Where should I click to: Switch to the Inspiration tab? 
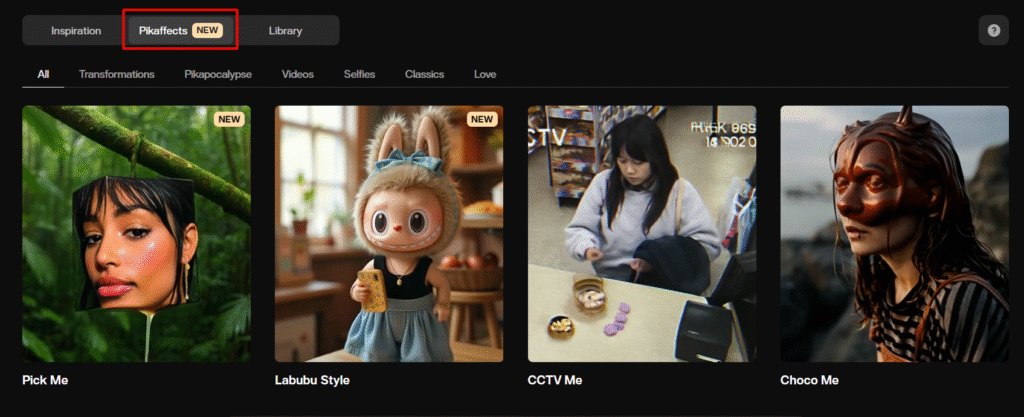tap(76, 31)
